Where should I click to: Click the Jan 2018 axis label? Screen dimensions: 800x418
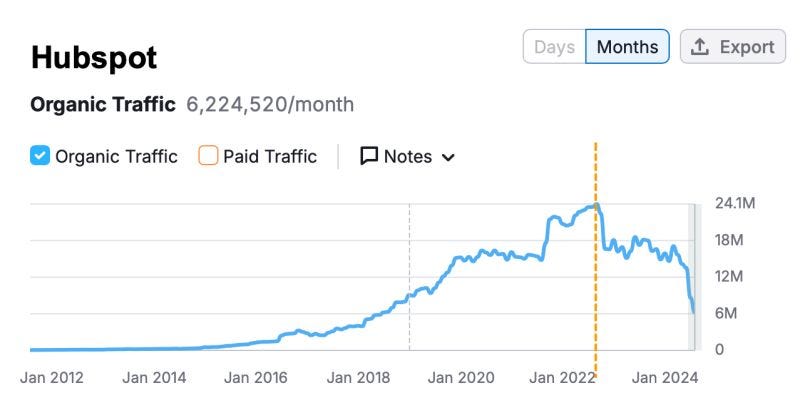pyautogui.click(x=358, y=378)
